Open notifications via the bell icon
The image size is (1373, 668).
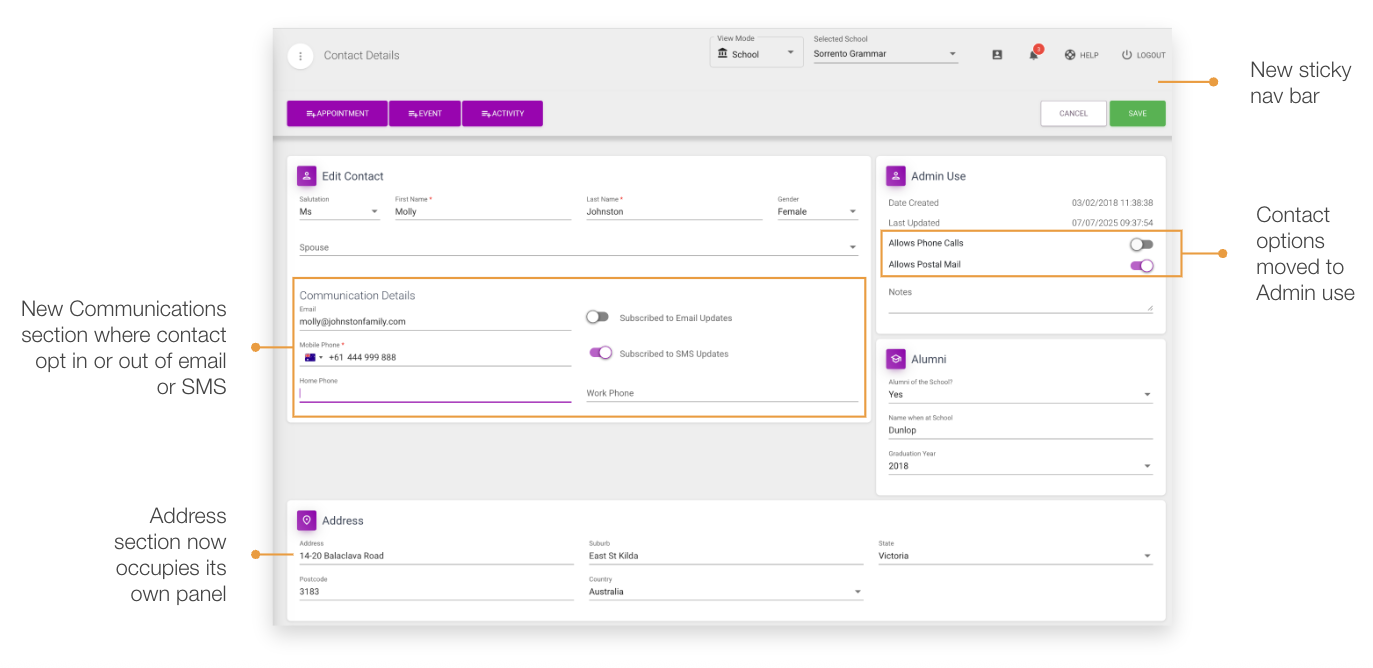(1034, 55)
